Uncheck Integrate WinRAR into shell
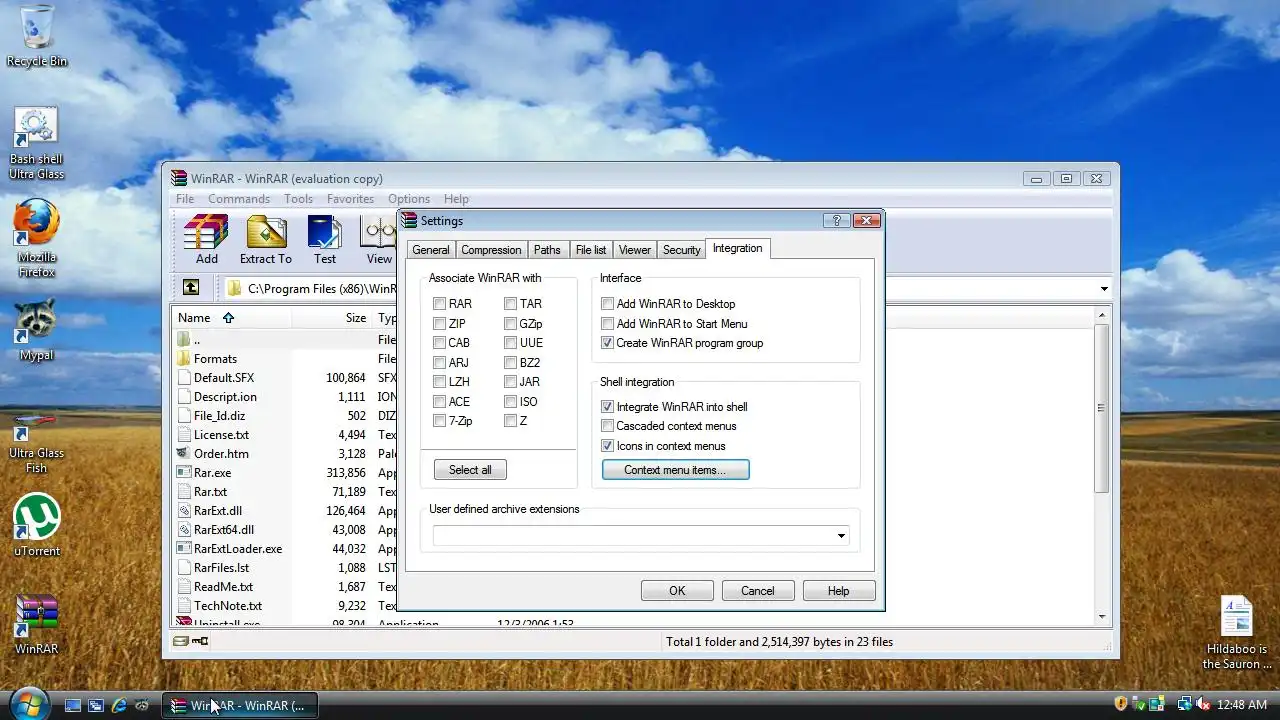The image size is (1280, 720). click(x=607, y=407)
